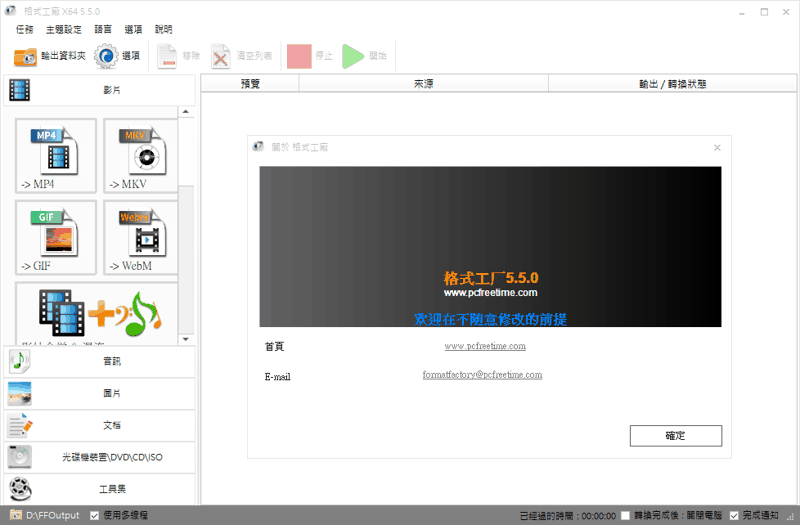Click the D:\FFOutput path text
800x525 pixels.
(x=53, y=516)
